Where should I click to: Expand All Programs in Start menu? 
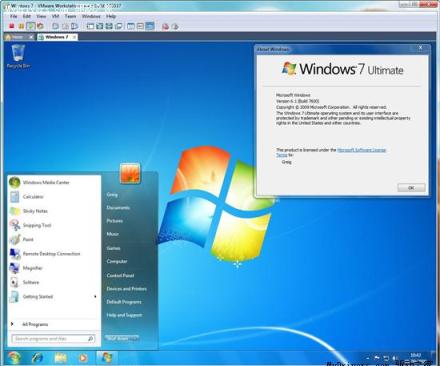[x=54, y=324]
